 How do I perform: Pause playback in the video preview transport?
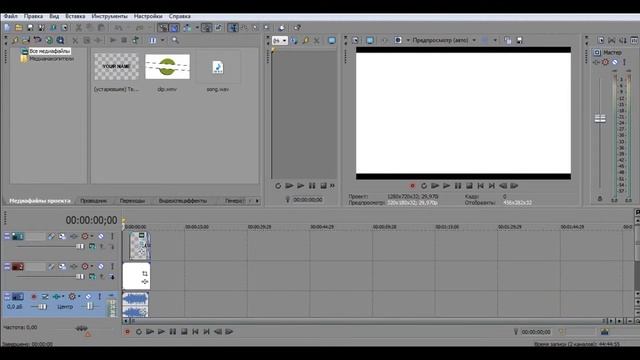(458, 186)
